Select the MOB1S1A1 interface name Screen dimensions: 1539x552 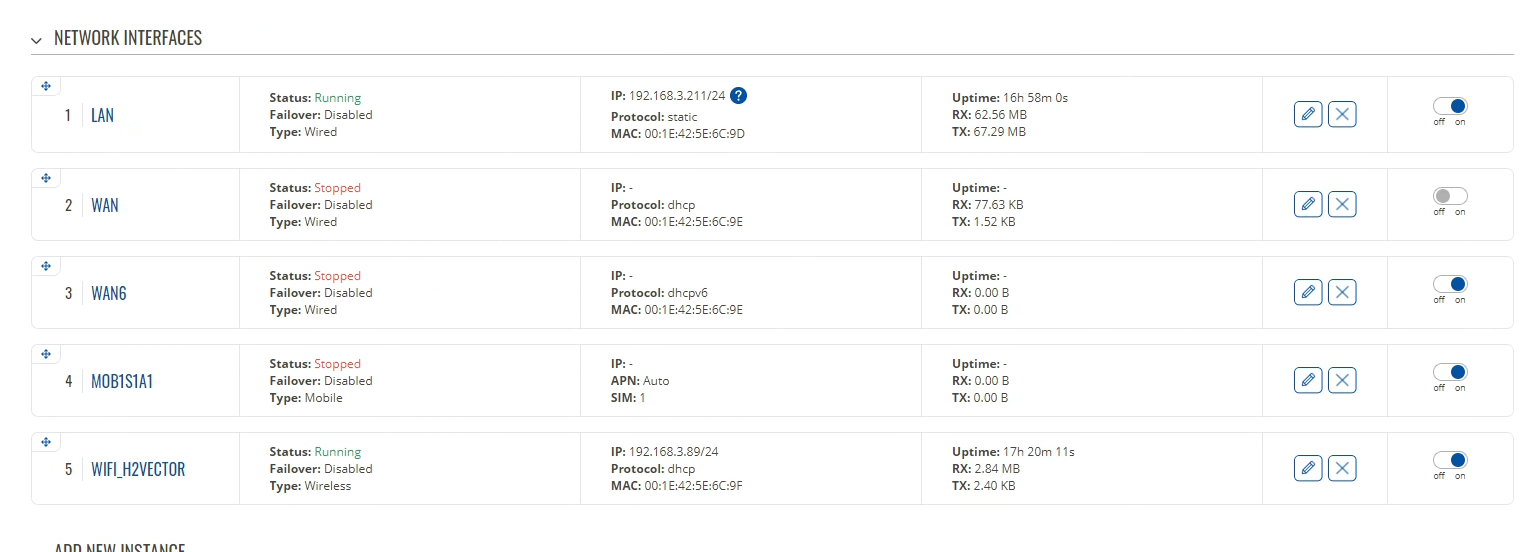pos(122,381)
